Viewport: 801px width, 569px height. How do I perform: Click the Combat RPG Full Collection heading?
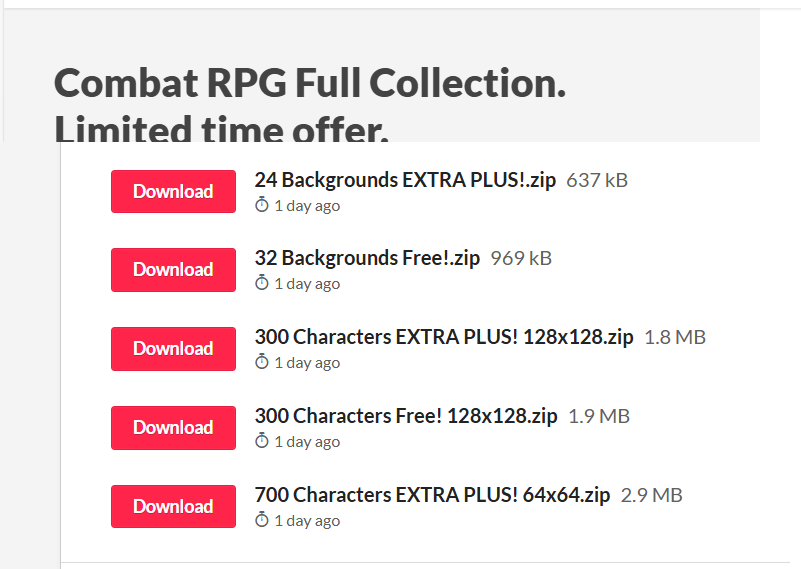pyautogui.click(x=310, y=84)
